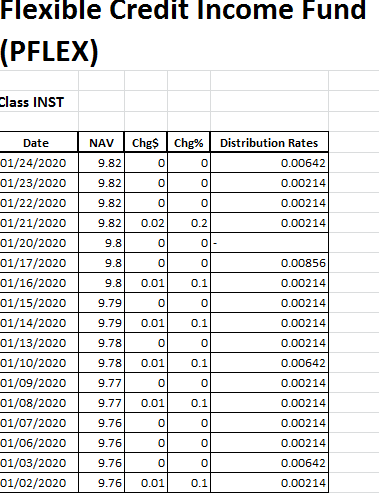379x493 pixels.
Task: Select distribution rate 0.00642 for 01/24/2020
Action: (x=269, y=163)
